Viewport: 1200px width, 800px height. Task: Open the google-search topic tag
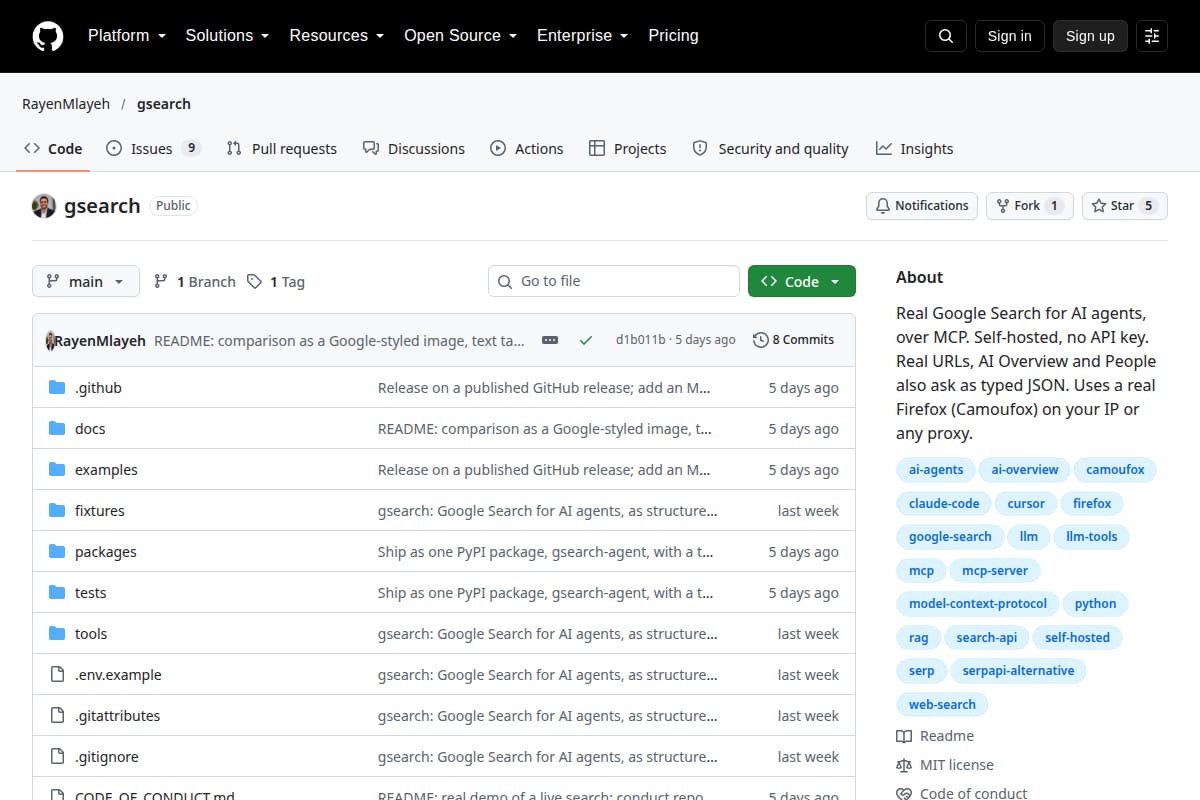950,536
